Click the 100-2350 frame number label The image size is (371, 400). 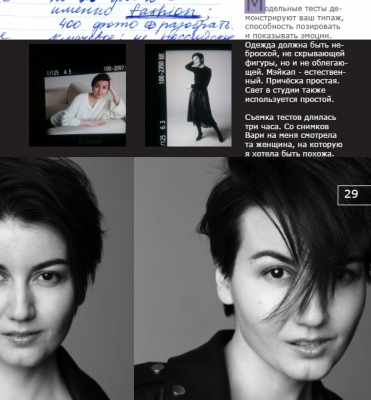[x=162, y=68]
